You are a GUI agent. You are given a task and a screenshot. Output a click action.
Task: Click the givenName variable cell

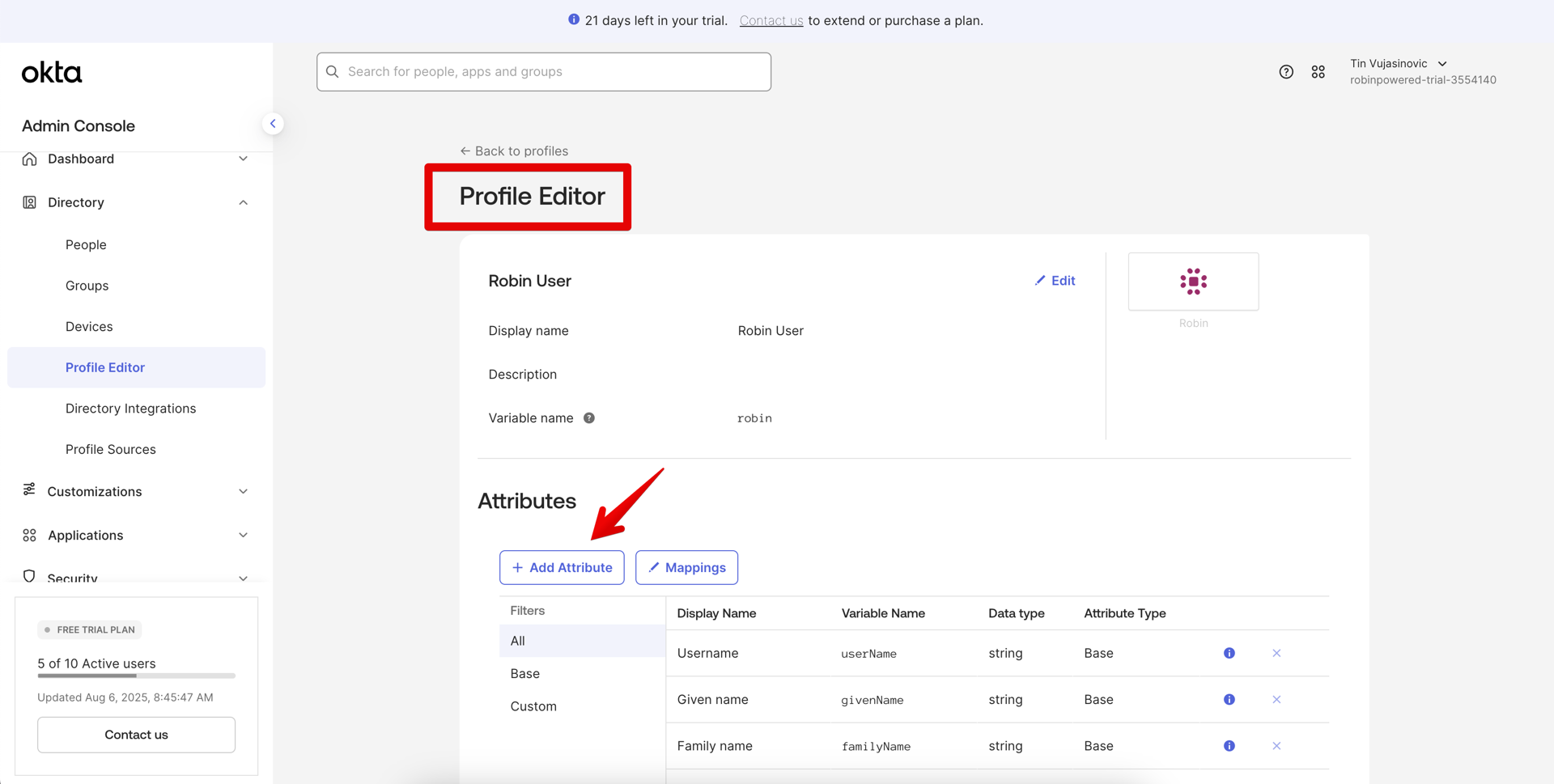(x=872, y=700)
